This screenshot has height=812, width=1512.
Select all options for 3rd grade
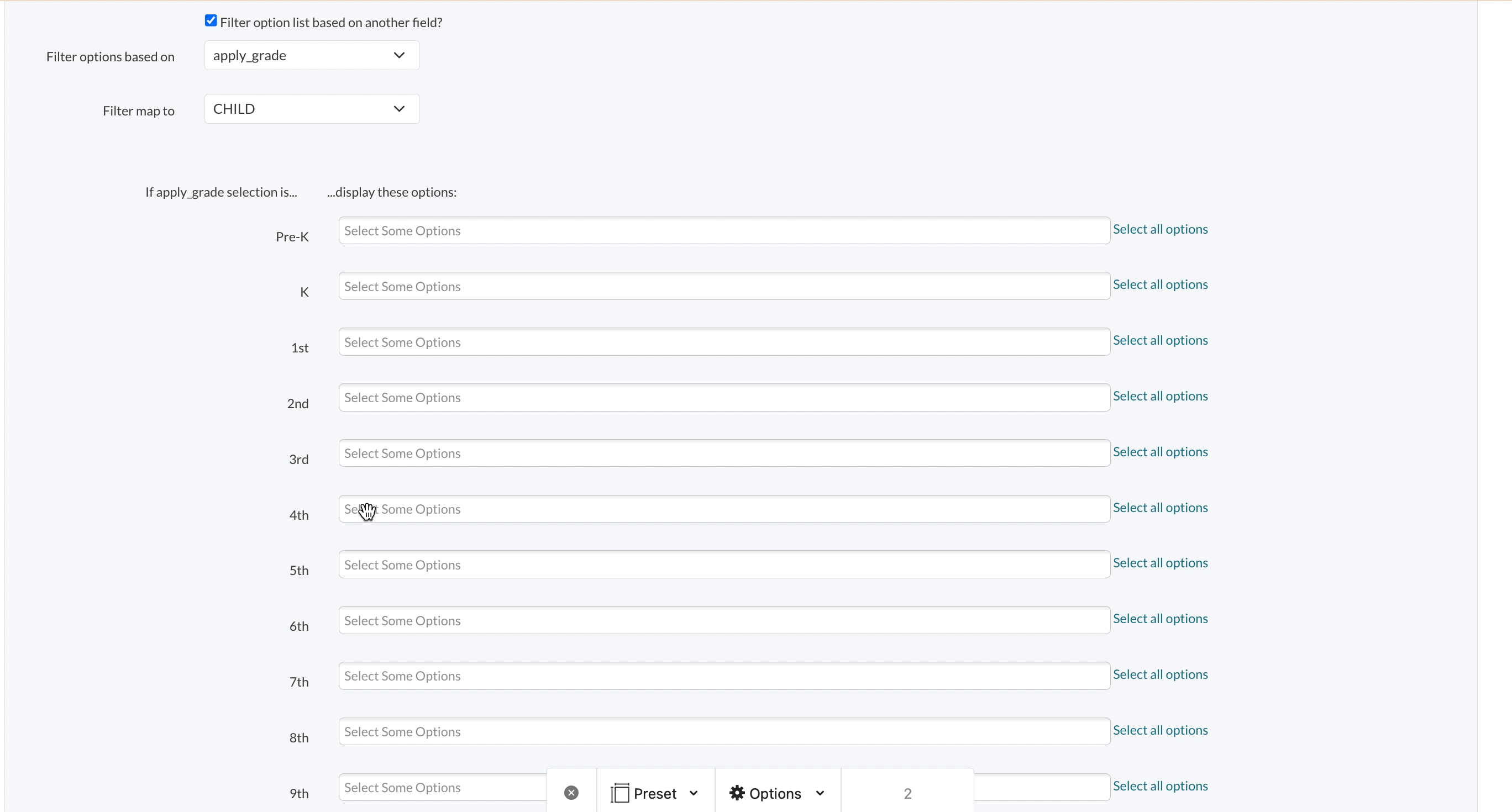tap(1160, 452)
